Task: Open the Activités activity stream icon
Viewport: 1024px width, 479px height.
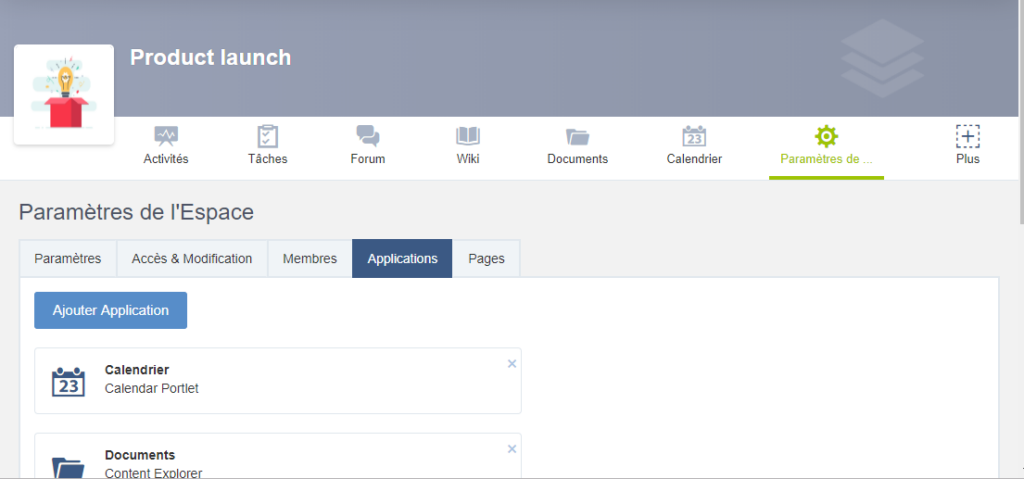Action: pyautogui.click(x=166, y=136)
